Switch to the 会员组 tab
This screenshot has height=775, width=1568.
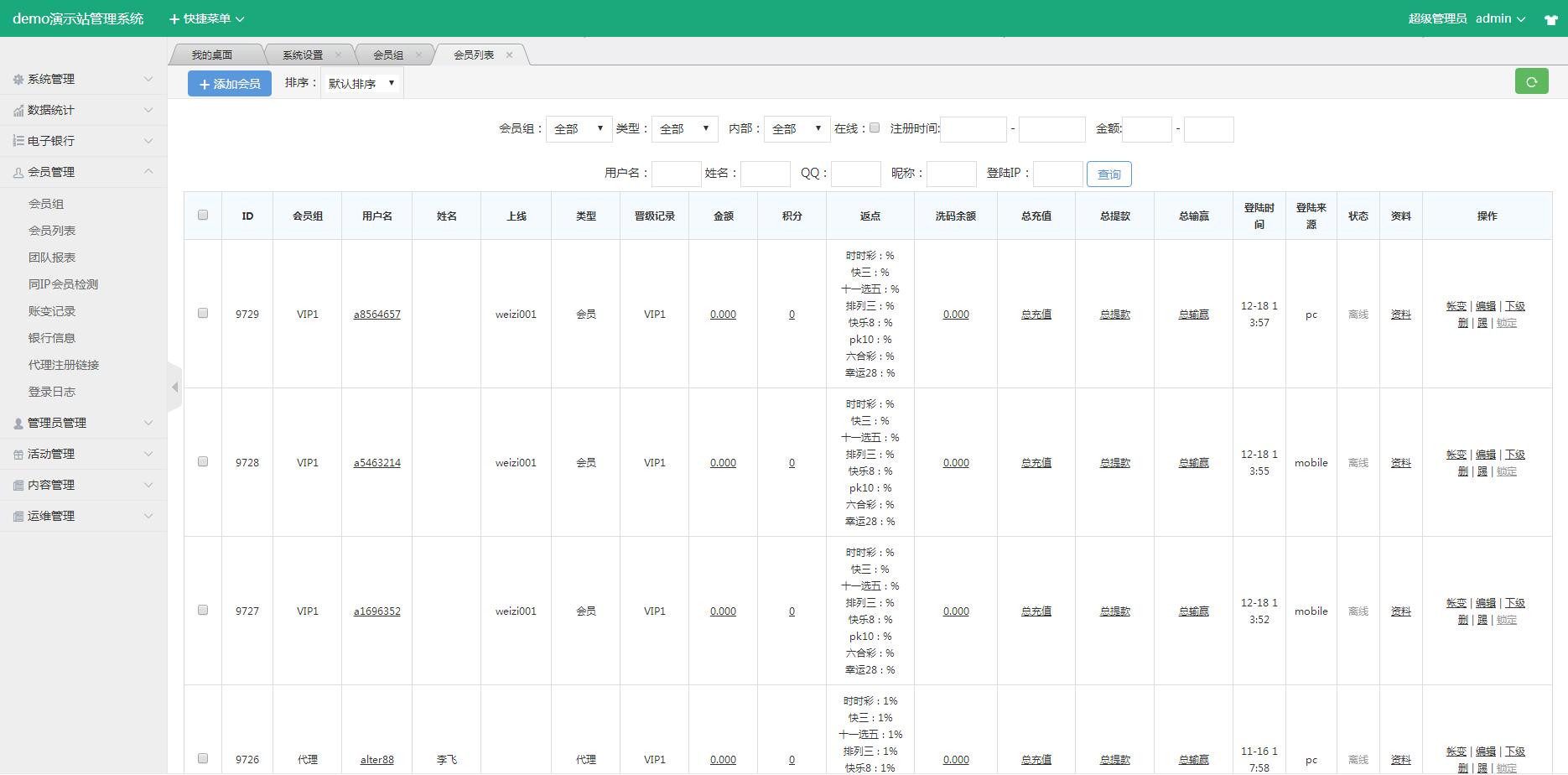pos(388,55)
